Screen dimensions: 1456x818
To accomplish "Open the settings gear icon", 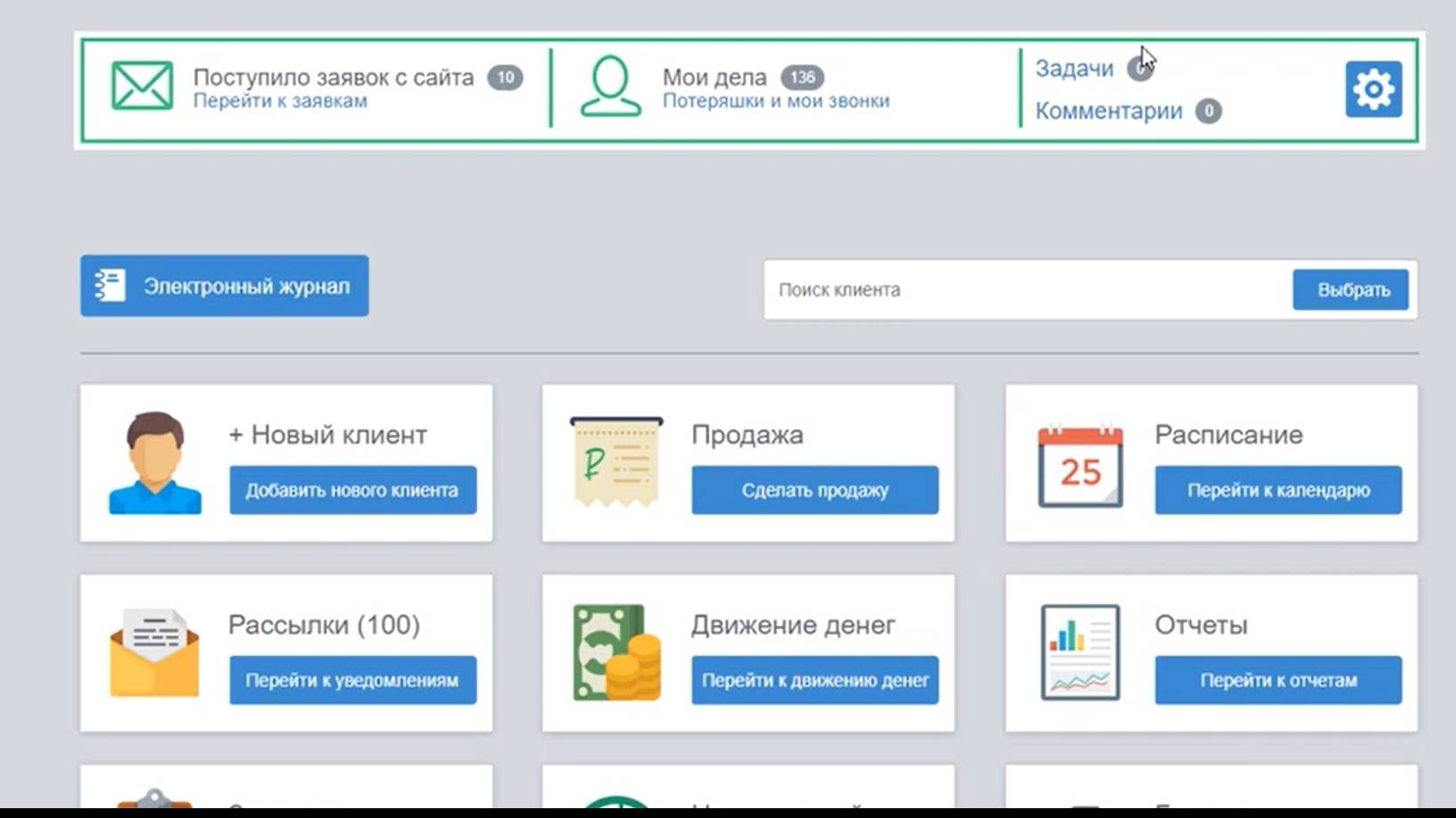I will click(1373, 89).
